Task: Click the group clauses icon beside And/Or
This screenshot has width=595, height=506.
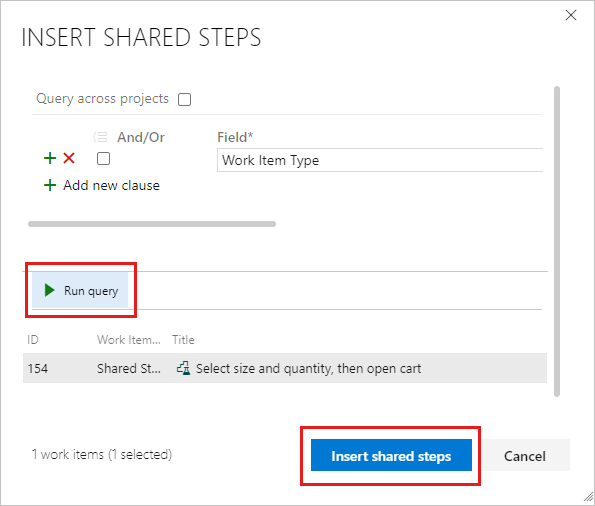Action: (x=101, y=137)
